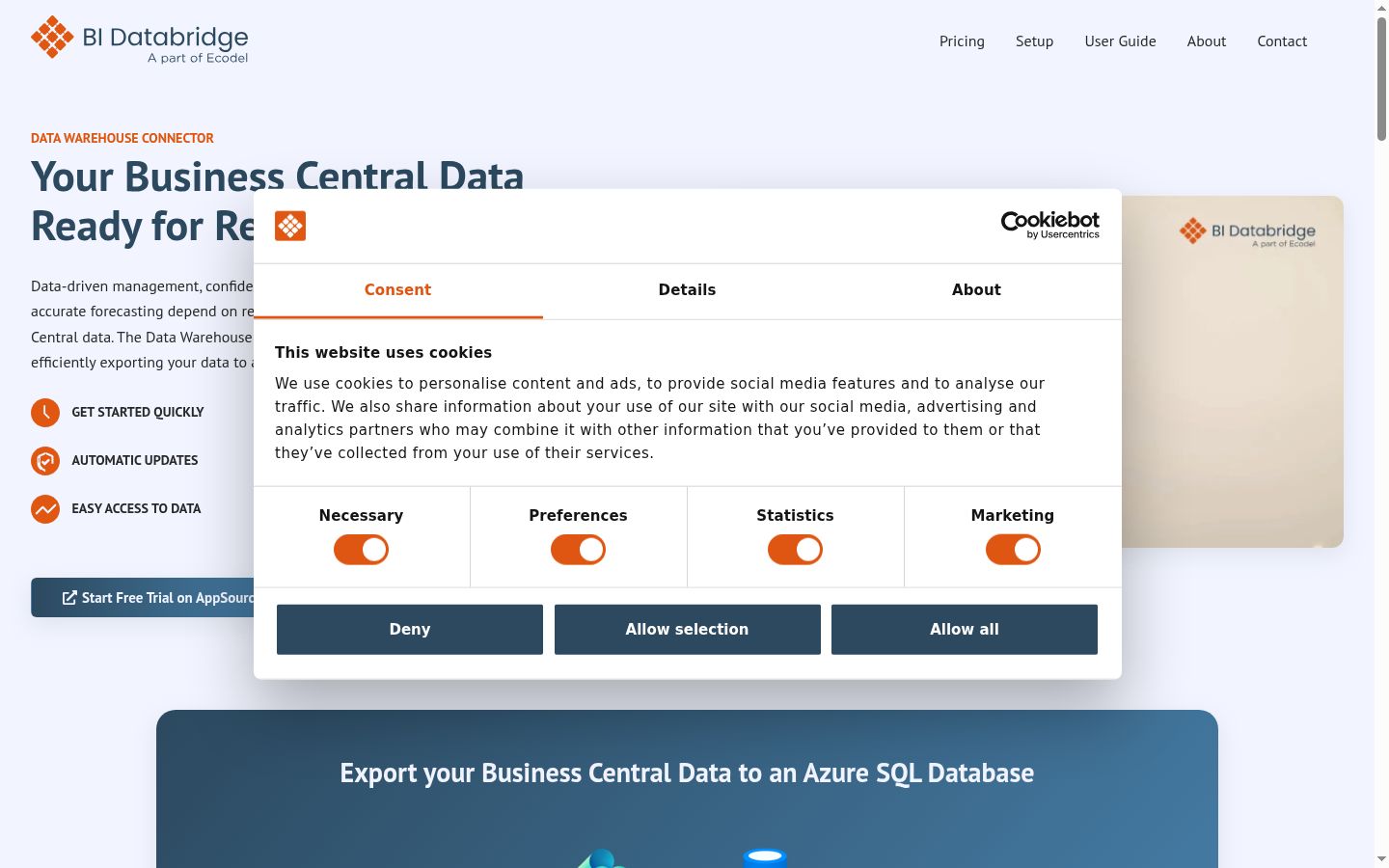Click the 'EASY ACCESS TO DATA' text
Image resolution: width=1389 pixels, height=868 pixels.
(x=136, y=509)
